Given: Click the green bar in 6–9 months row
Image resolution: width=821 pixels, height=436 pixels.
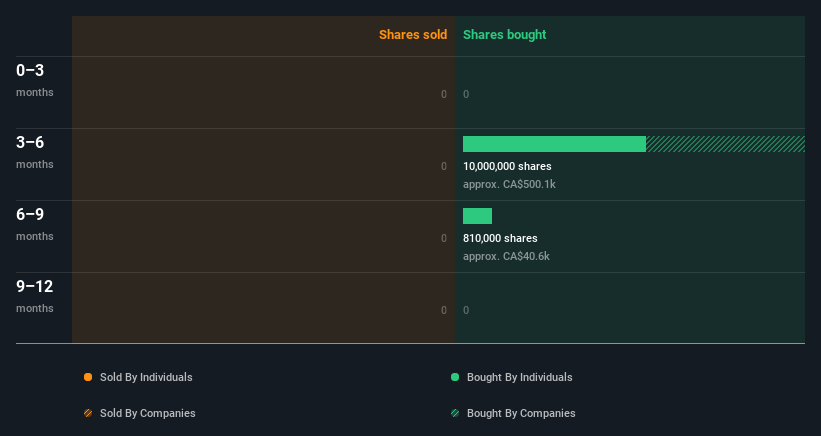Looking at the screenshot, I should pos(478,216).
